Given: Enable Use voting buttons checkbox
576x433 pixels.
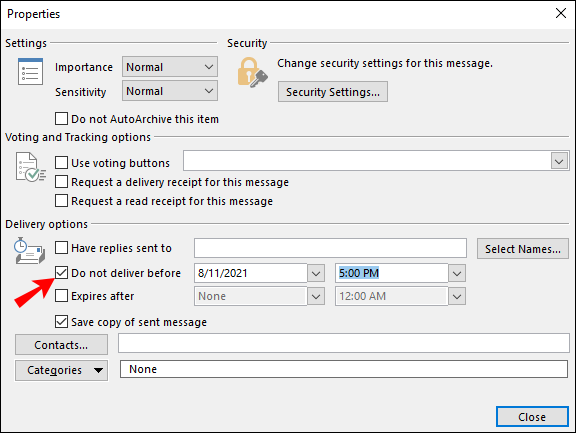Looking at the screenshot, I should 61,162.
